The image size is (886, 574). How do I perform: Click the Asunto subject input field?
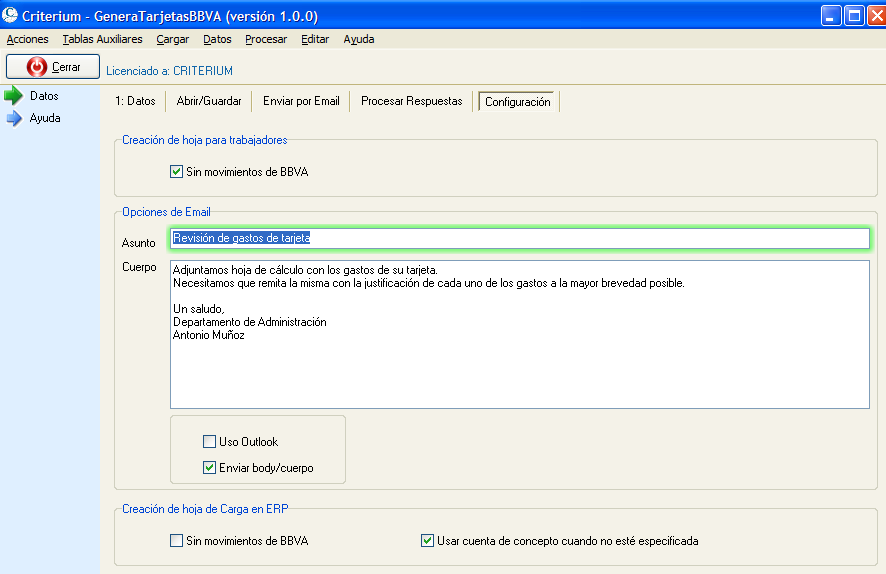(519, 238)
